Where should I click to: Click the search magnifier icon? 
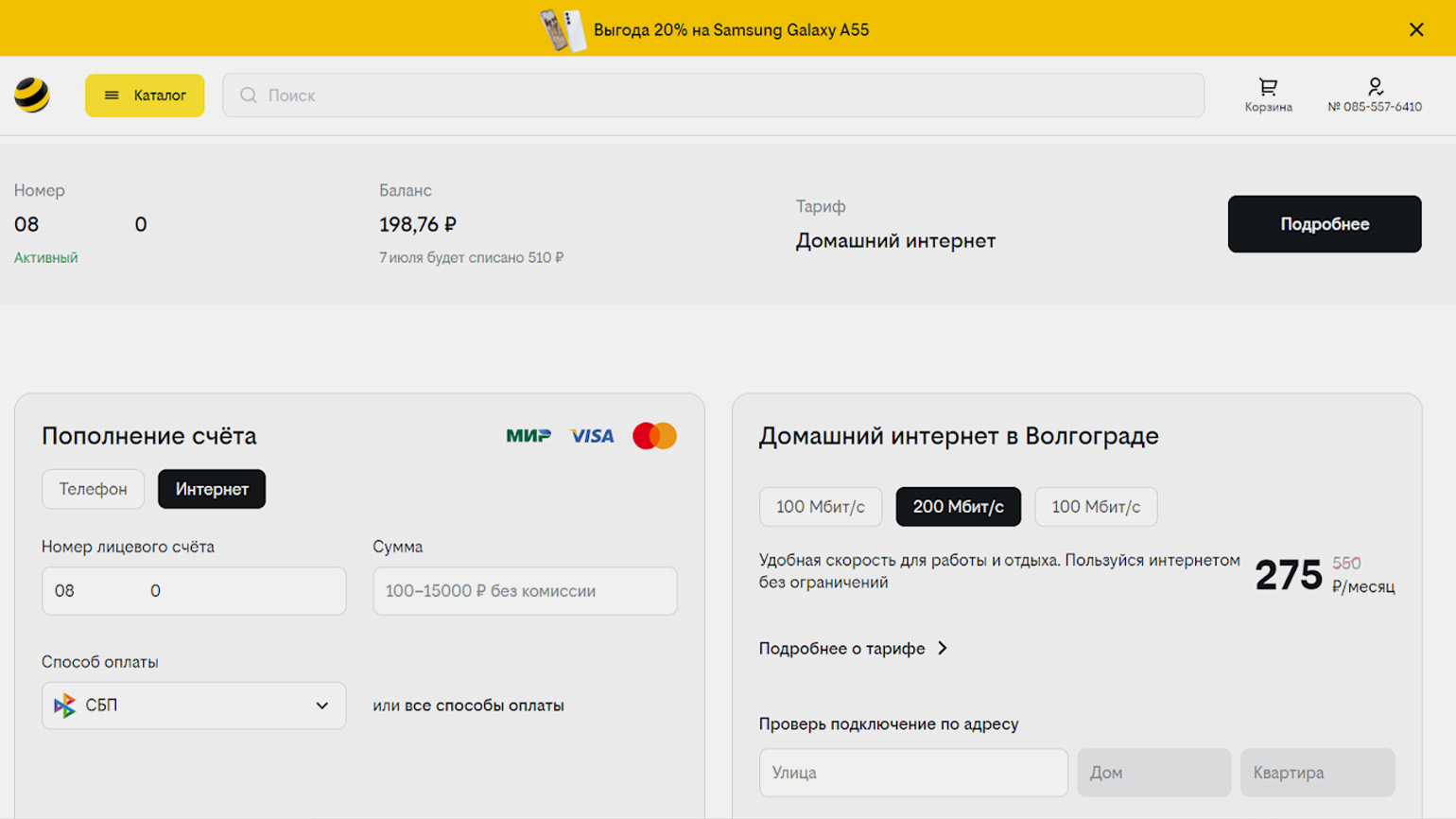pos(249,96)
